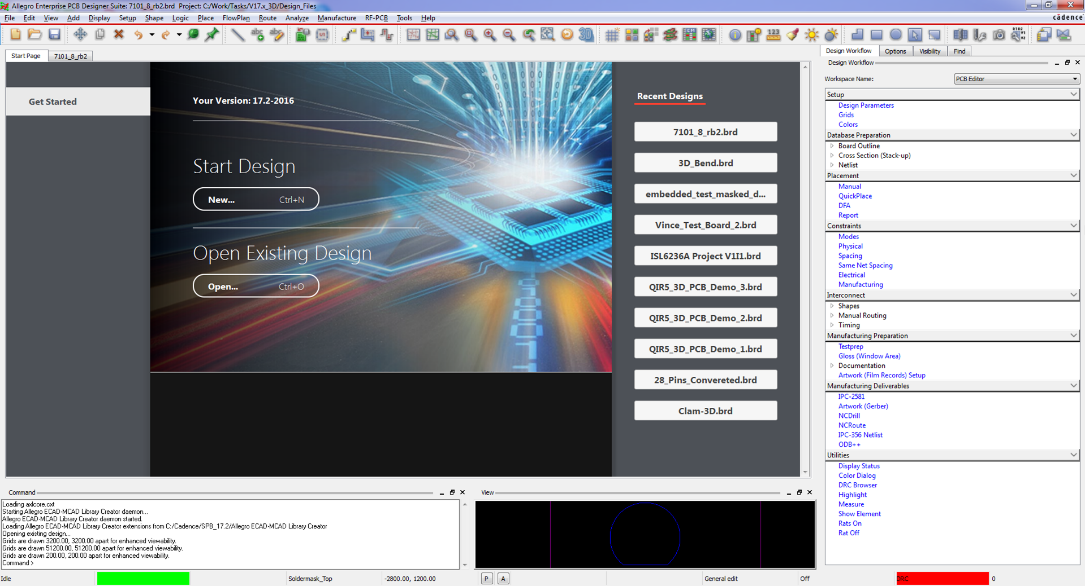This screenshot has height=586, width=1085.
Task: Open the File menu
Action: [10, 18]
